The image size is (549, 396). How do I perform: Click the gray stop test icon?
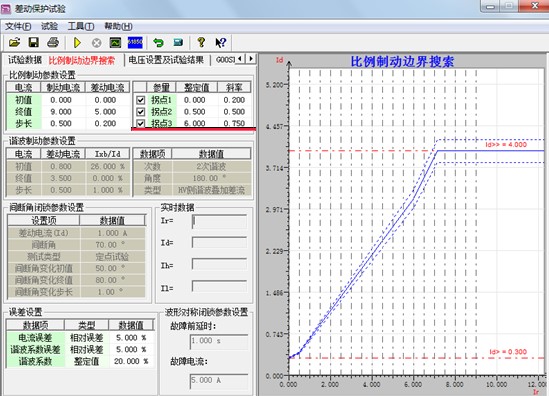coord(96,43)
